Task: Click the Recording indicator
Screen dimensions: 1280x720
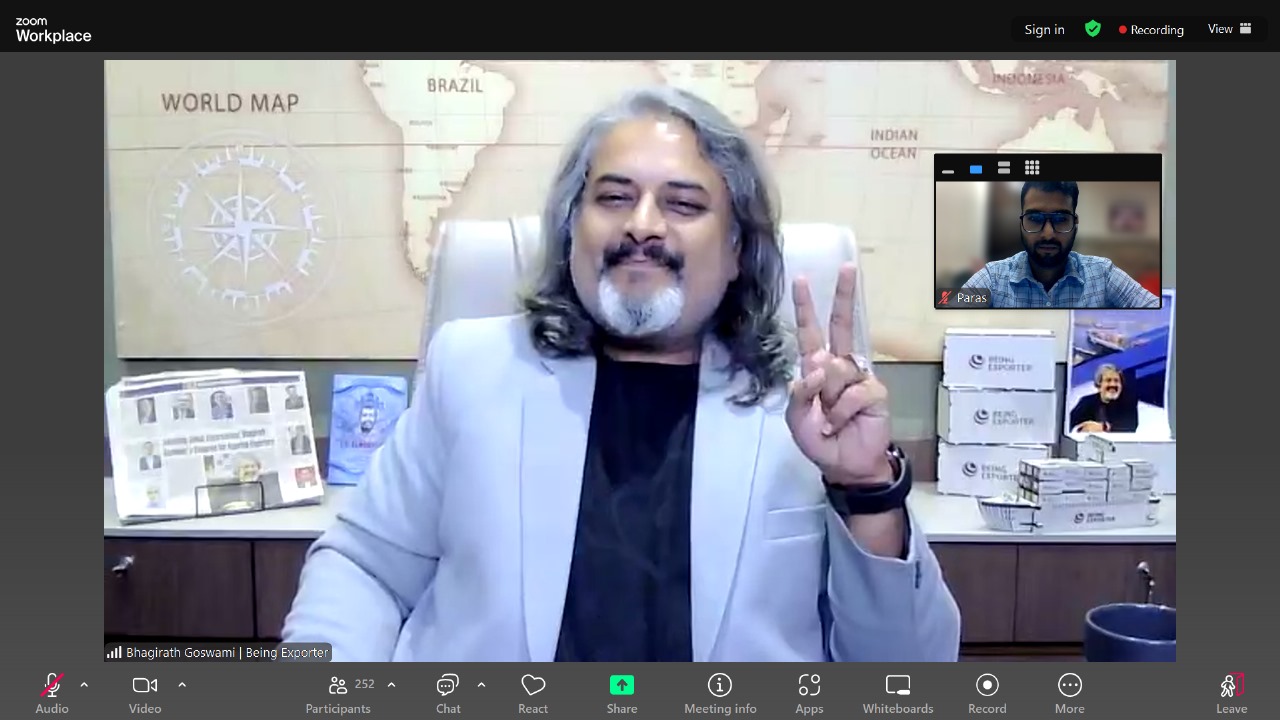Action: click(1151, 29)
